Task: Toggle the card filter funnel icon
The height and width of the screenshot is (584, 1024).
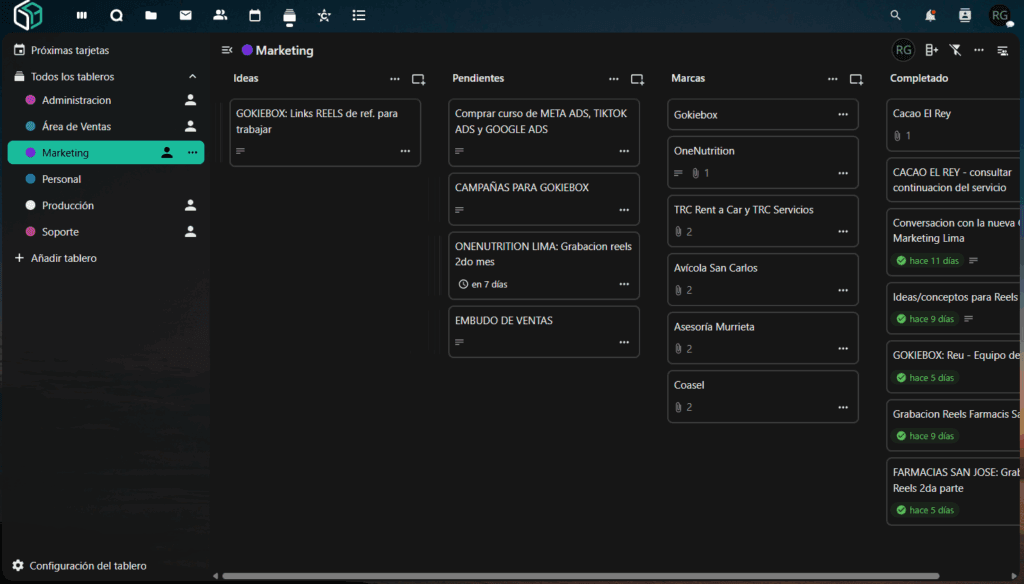Action: [x=955, y=50]
